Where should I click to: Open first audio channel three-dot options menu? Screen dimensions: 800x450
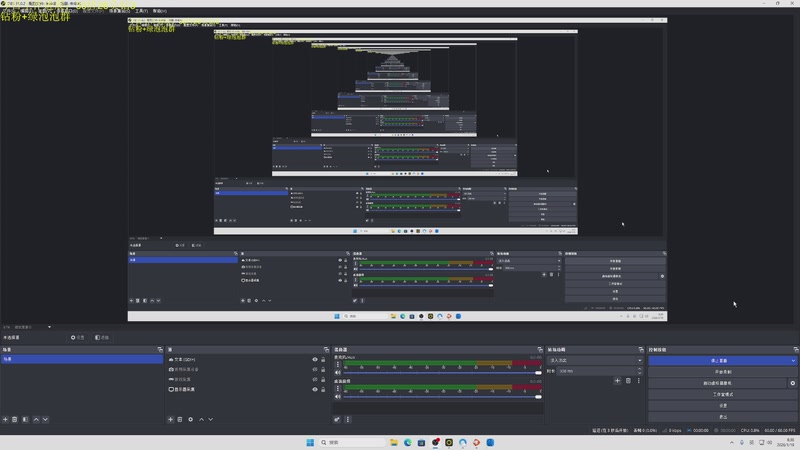point(337,365)
